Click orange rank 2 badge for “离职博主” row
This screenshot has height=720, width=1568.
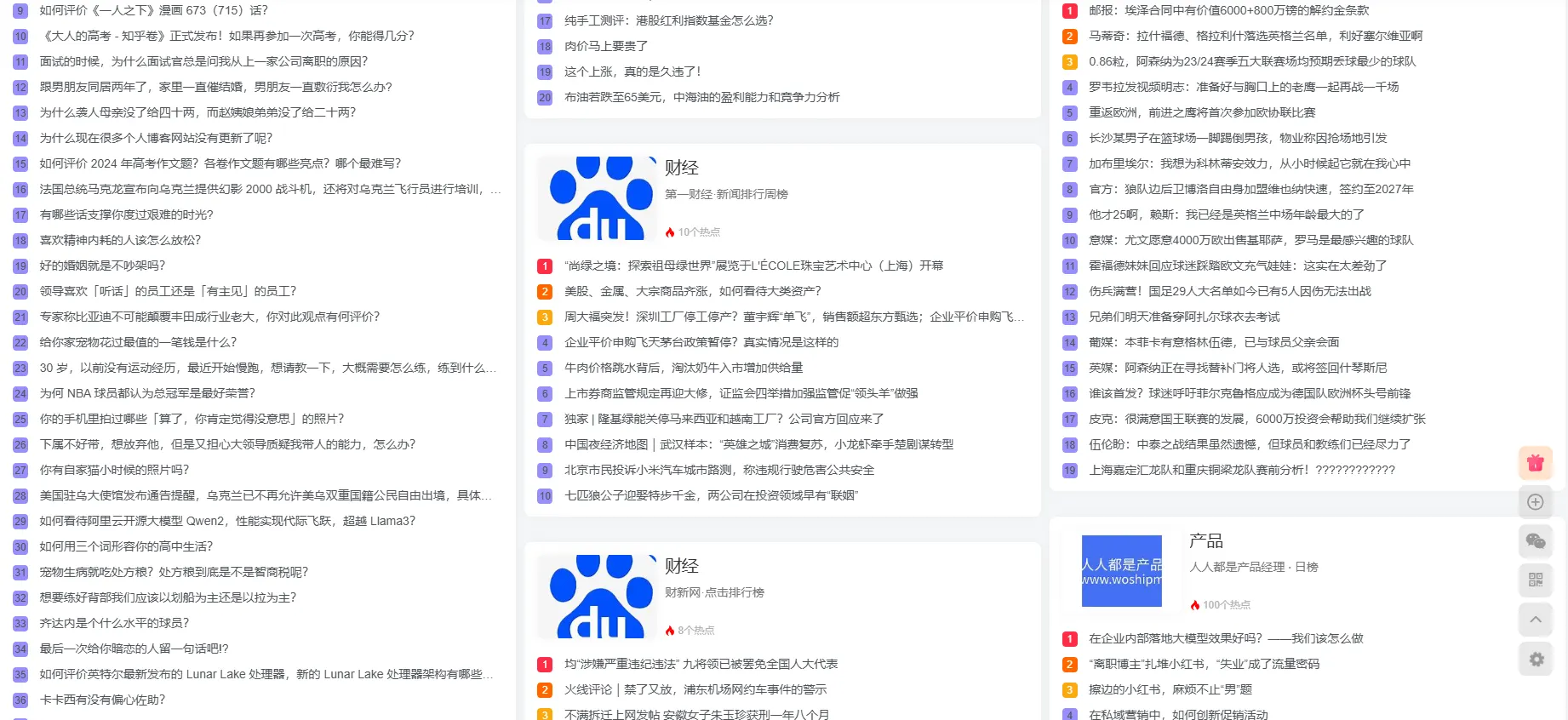[x=1070, y=665]
